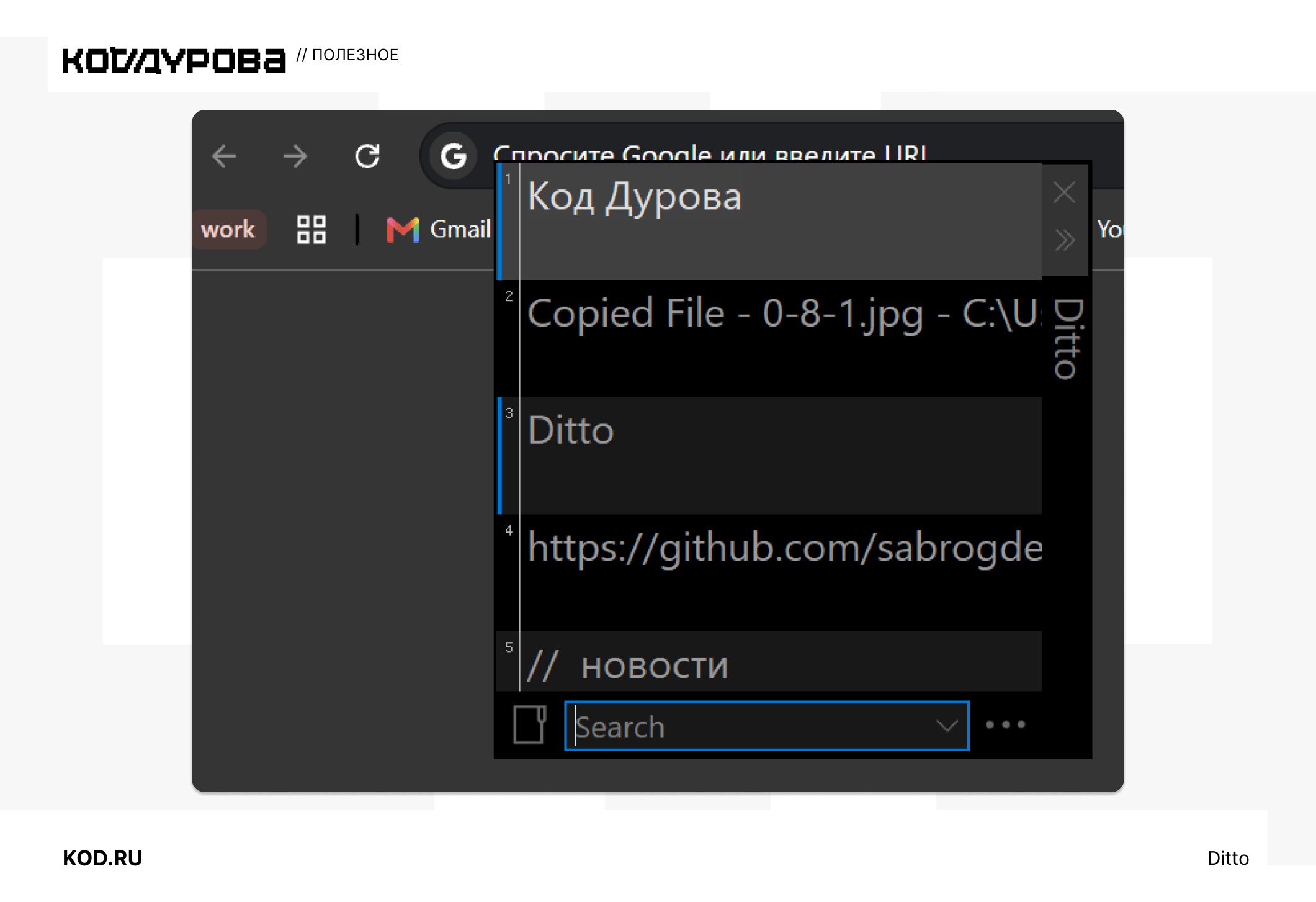Select the '// новости' clip

[769, 662]
